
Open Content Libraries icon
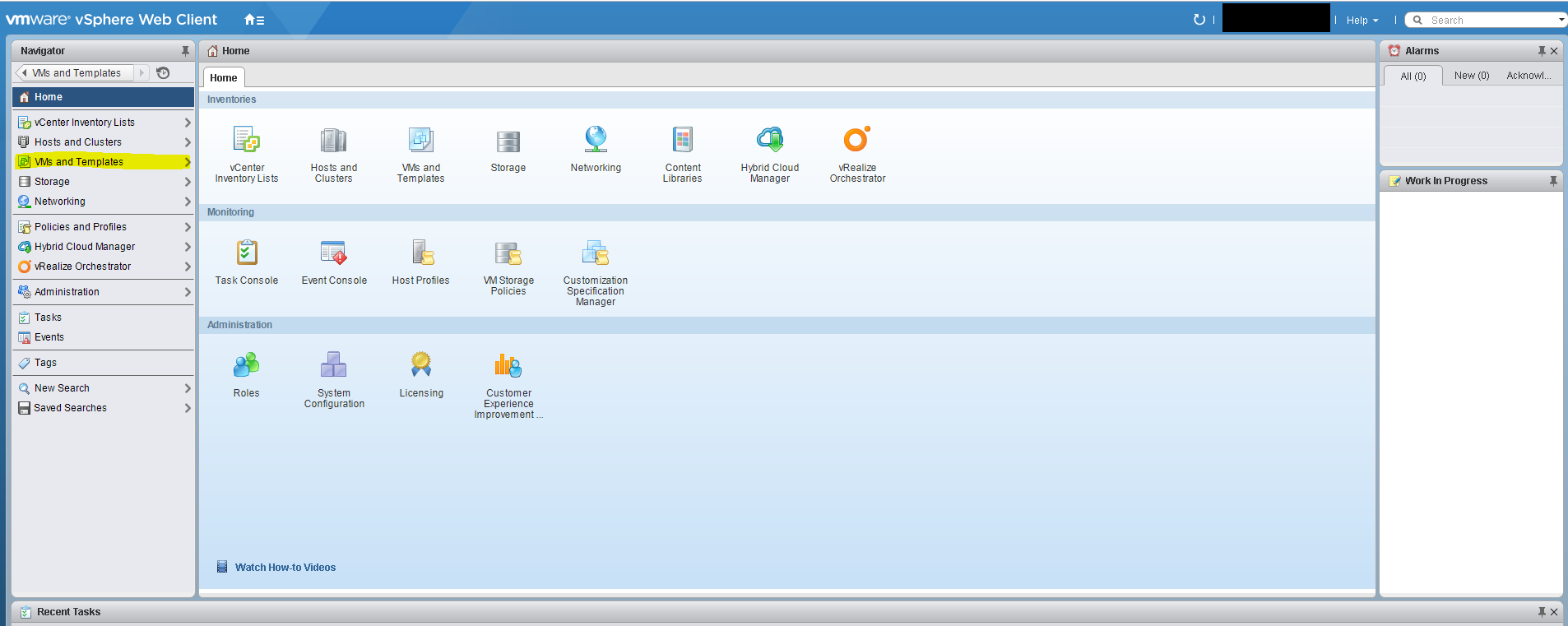(x=683, y=140)
